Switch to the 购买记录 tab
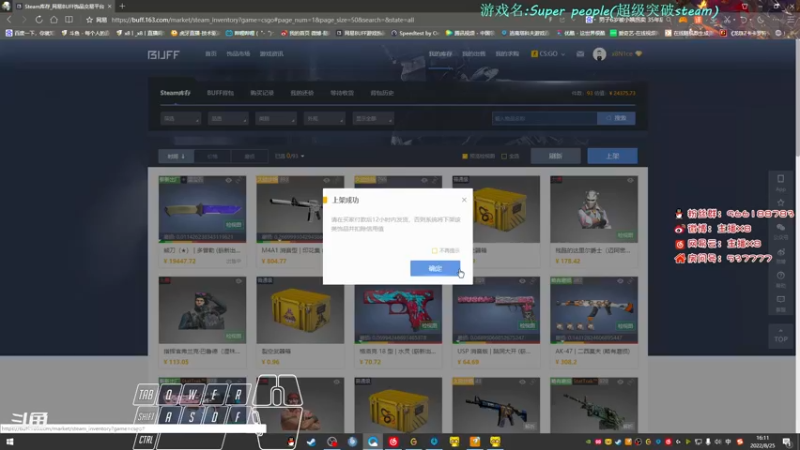This screenshot has width=800, height=450. 262,93
